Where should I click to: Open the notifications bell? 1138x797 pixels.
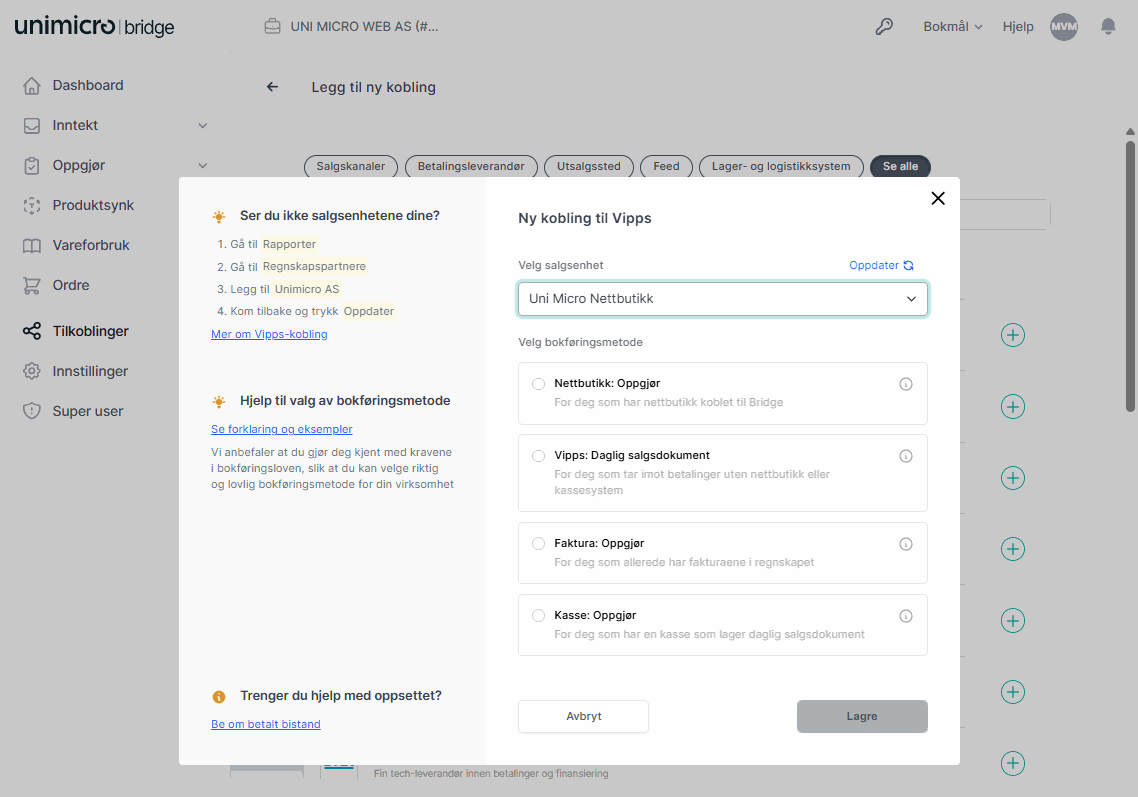pos(1108,27)
